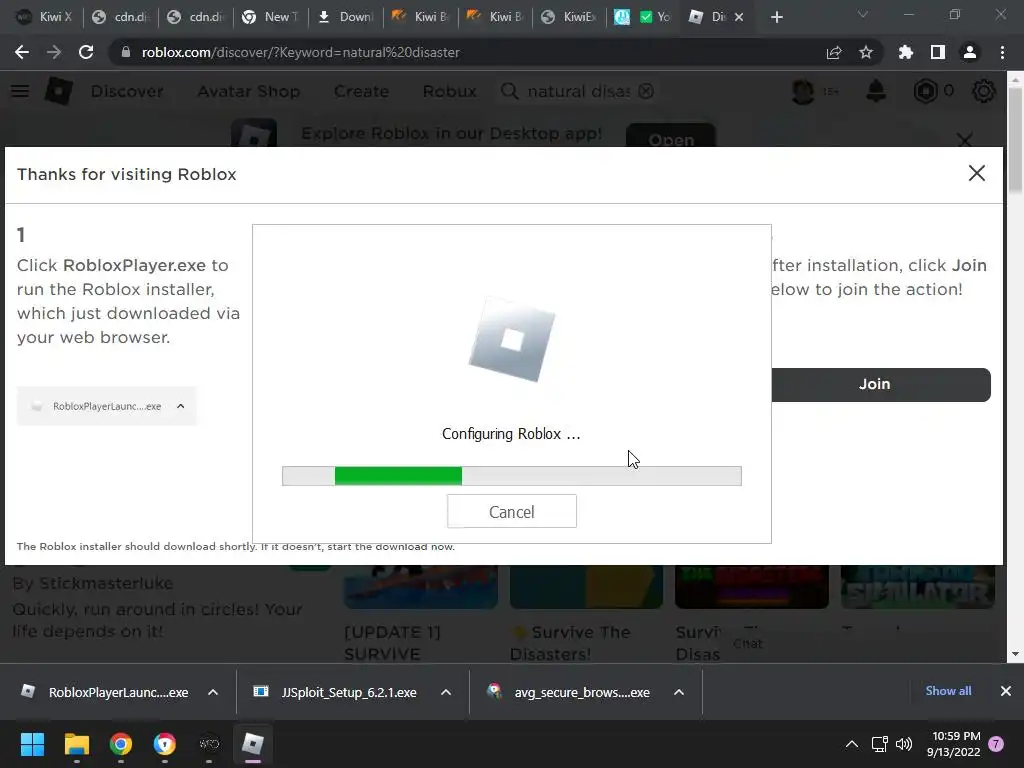Click the browser address bar URL
1024x768 pixels.
pyautogui.click(x=301, y=52)
